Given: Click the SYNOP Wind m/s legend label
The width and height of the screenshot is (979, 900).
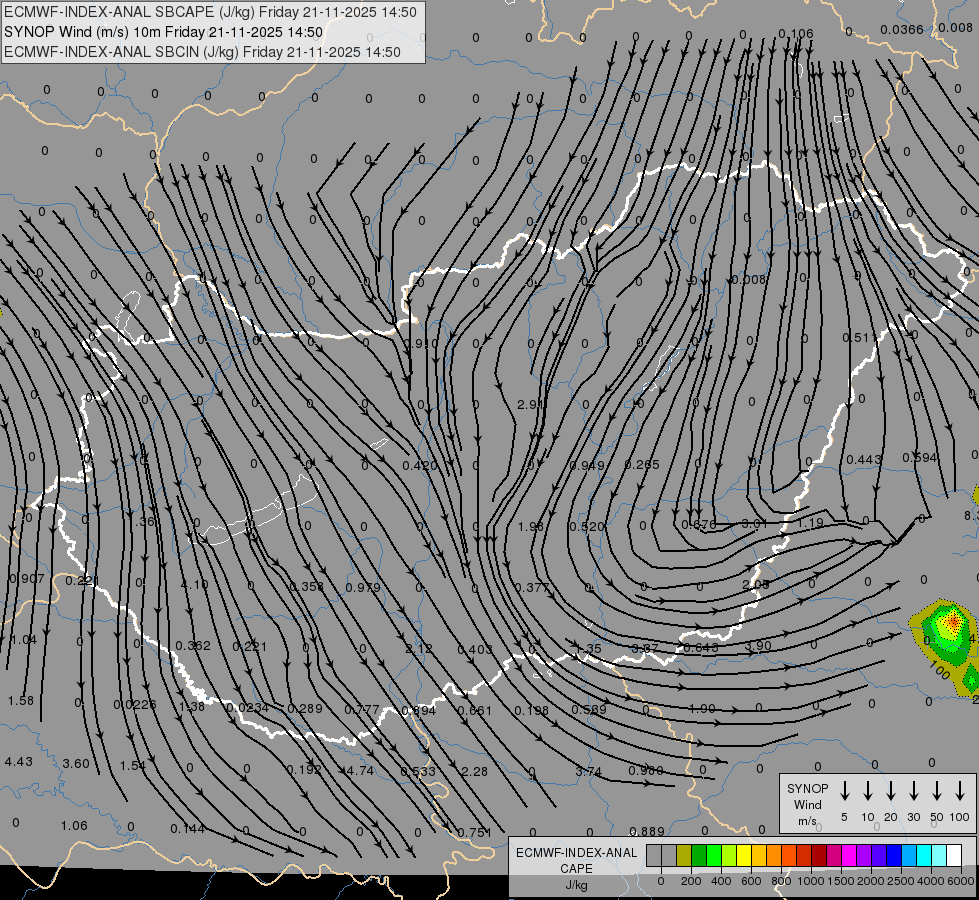Looking at the screenshot, I should (x=807, y=805).
